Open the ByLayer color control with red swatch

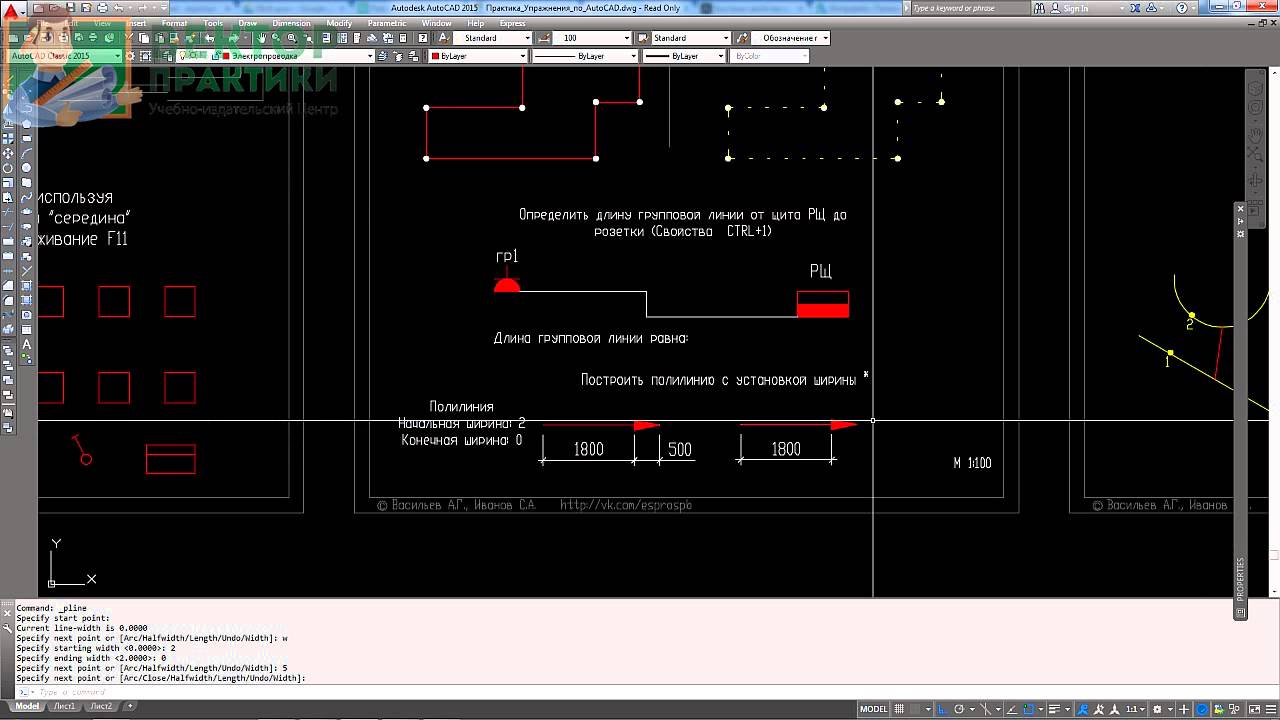[479, 56]
